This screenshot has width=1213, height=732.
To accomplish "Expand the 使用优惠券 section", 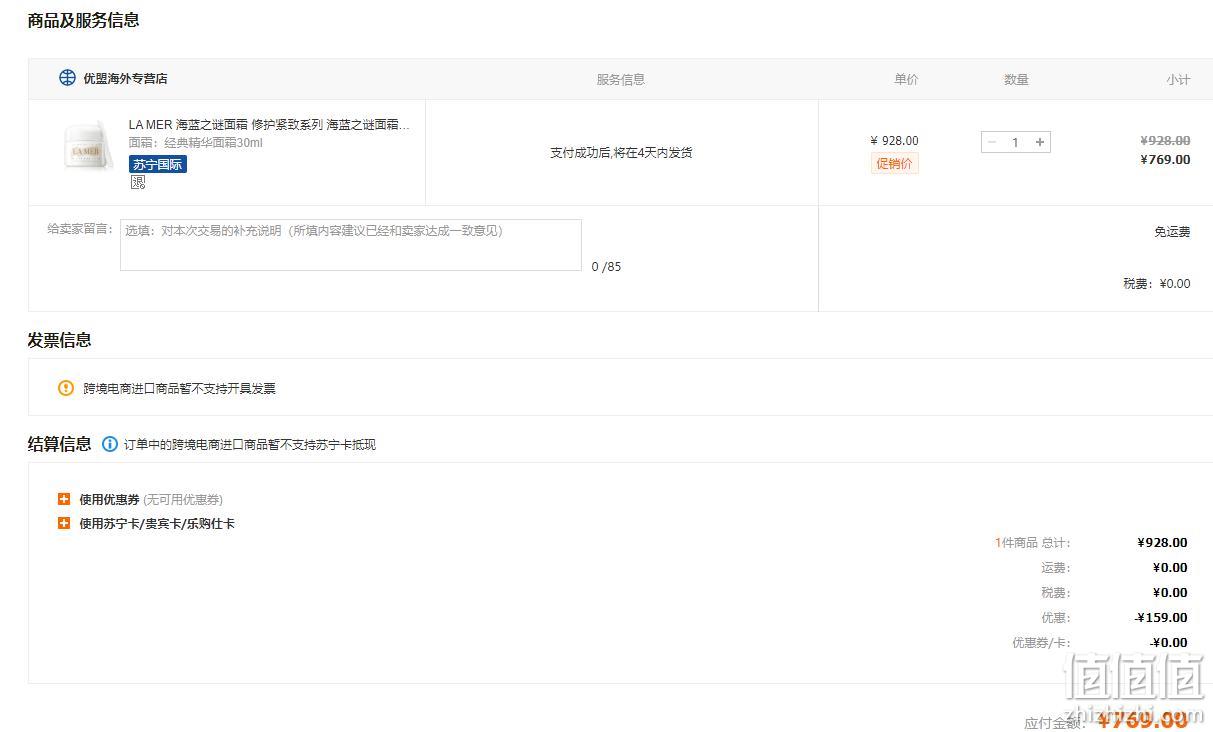I will coord(64,499).
